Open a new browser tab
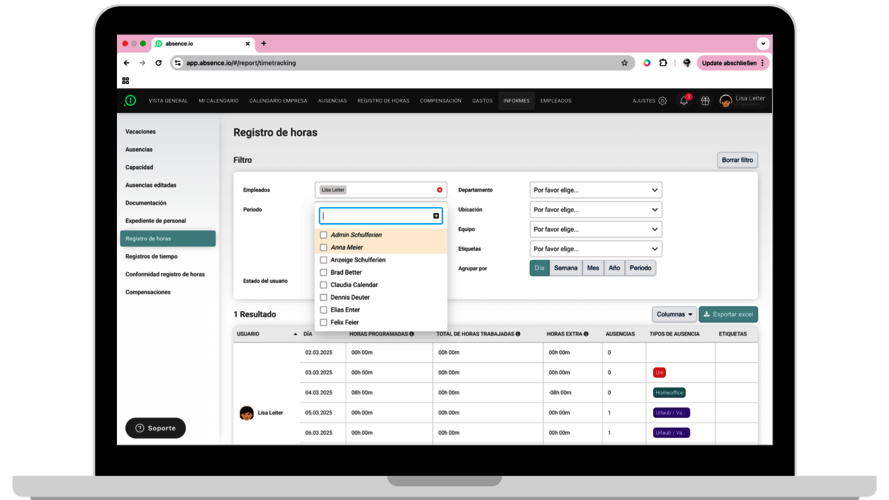The height and width of the screenshot is (500, 889). point(264,43)
